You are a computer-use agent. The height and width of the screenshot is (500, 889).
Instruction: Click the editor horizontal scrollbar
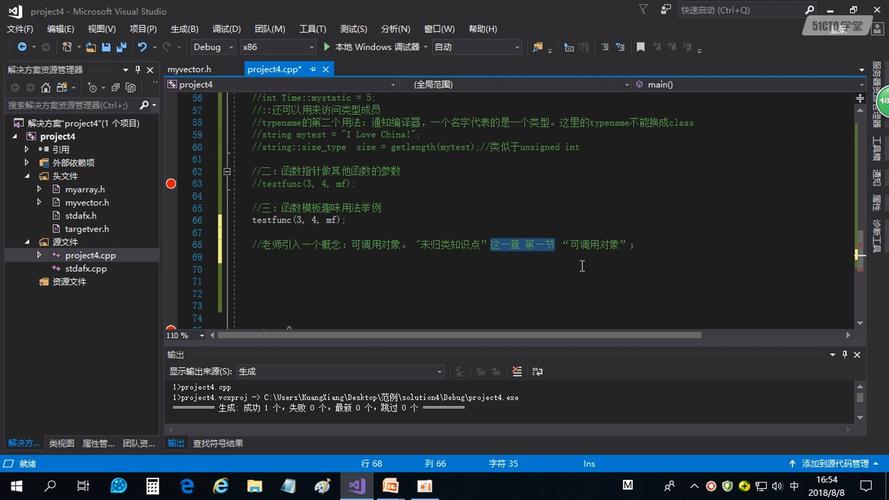click(x=459, y=336)
